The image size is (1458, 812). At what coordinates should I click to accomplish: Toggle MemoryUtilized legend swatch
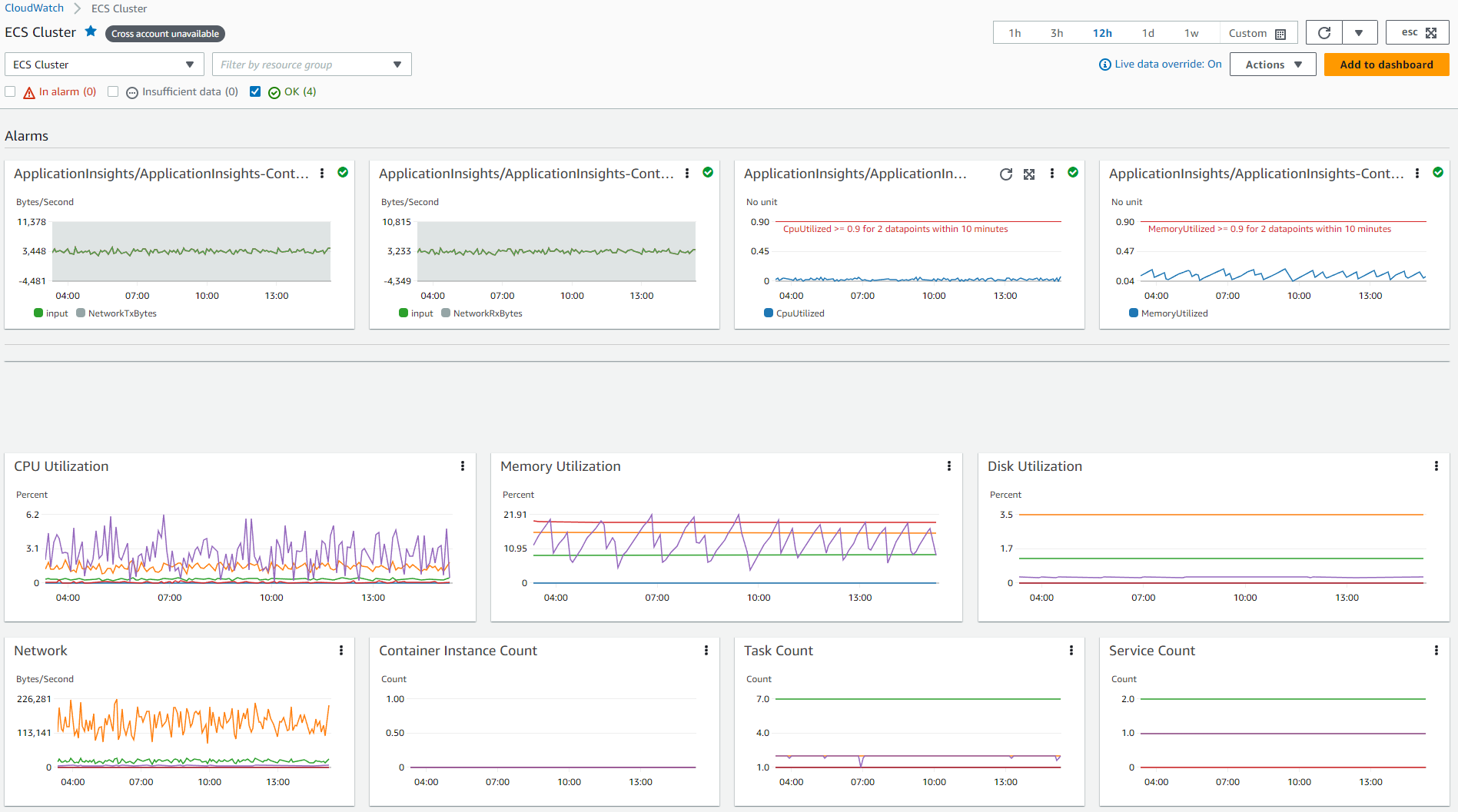[1134, 313]
